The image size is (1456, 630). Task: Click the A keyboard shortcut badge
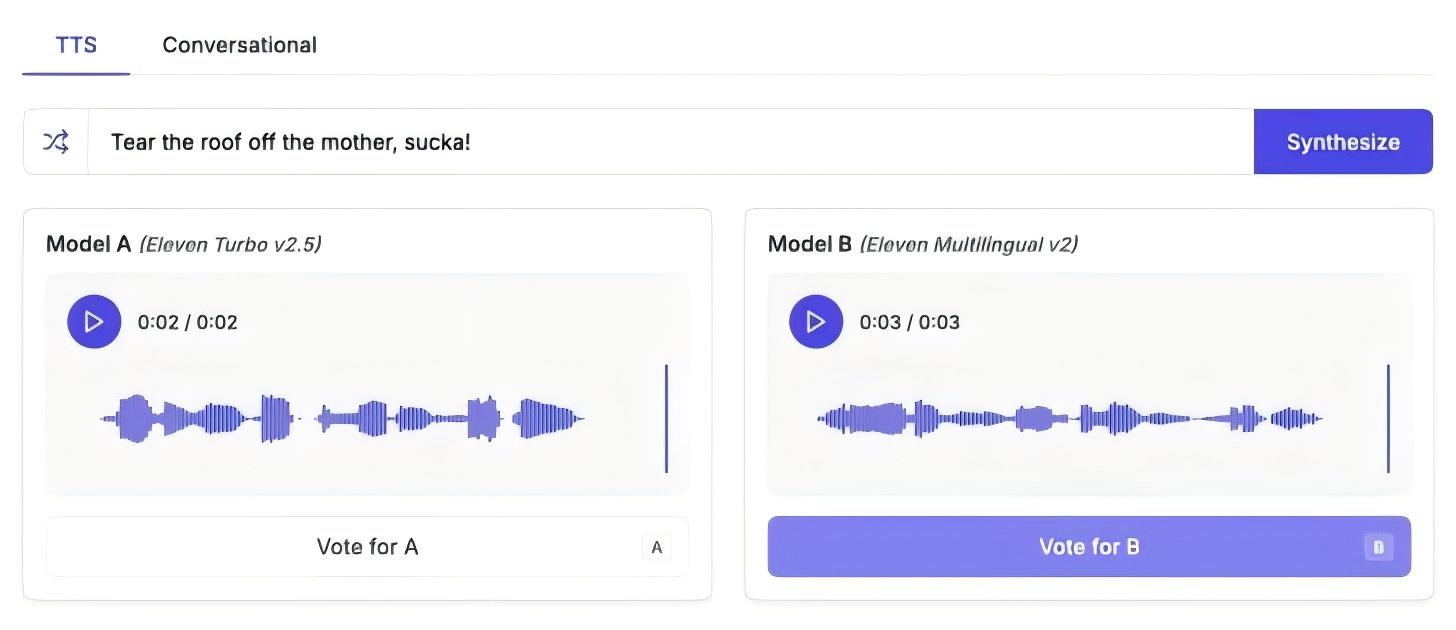[656, 547]
